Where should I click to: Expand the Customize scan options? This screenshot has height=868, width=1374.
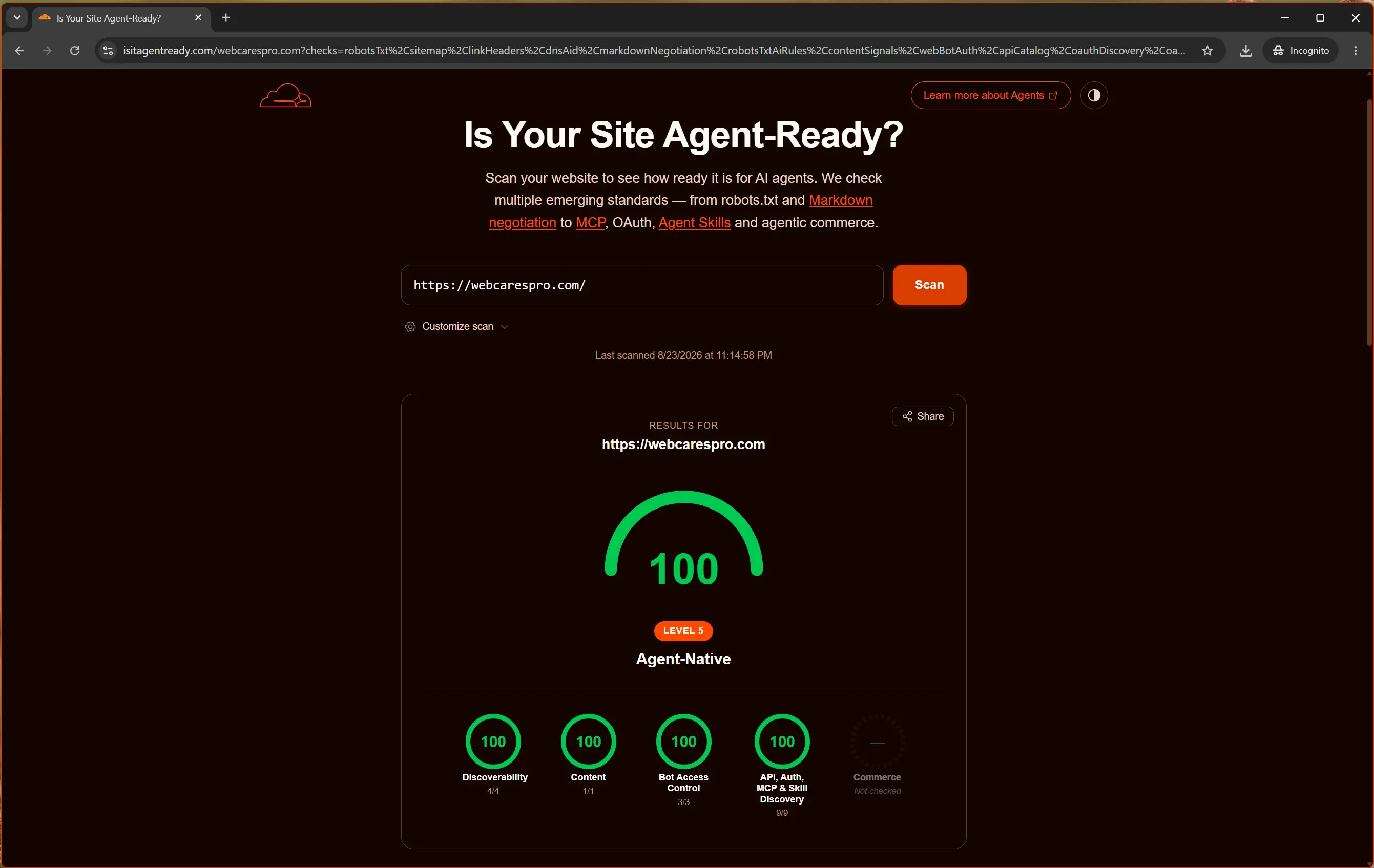point(456,326)
